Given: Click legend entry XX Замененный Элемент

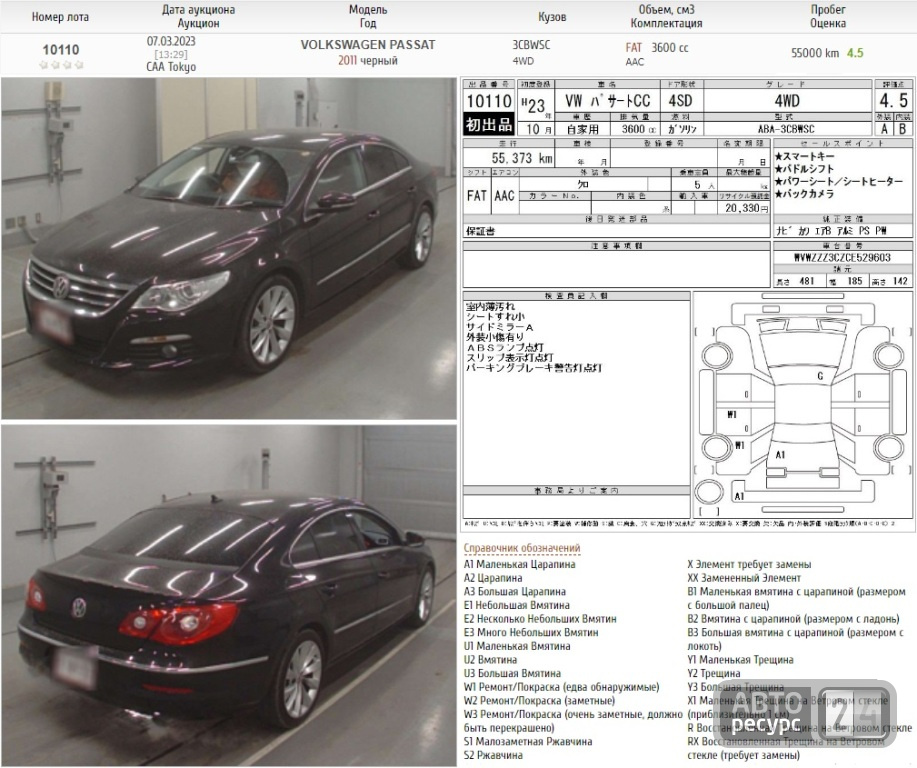Looking at the screenshot, I should coord(744,578).
